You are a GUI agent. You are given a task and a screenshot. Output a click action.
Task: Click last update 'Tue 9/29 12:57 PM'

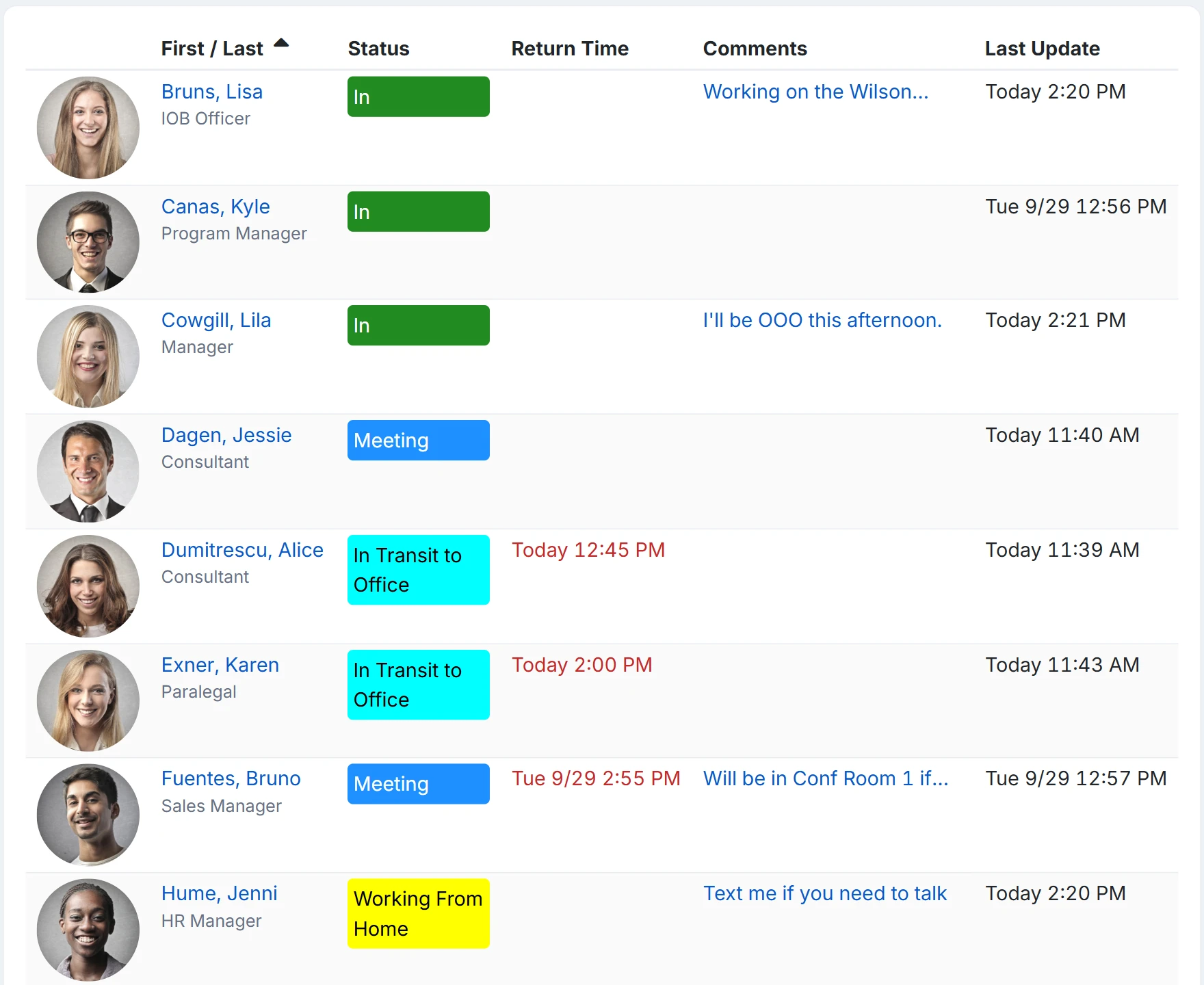(x=1076, y=778)
